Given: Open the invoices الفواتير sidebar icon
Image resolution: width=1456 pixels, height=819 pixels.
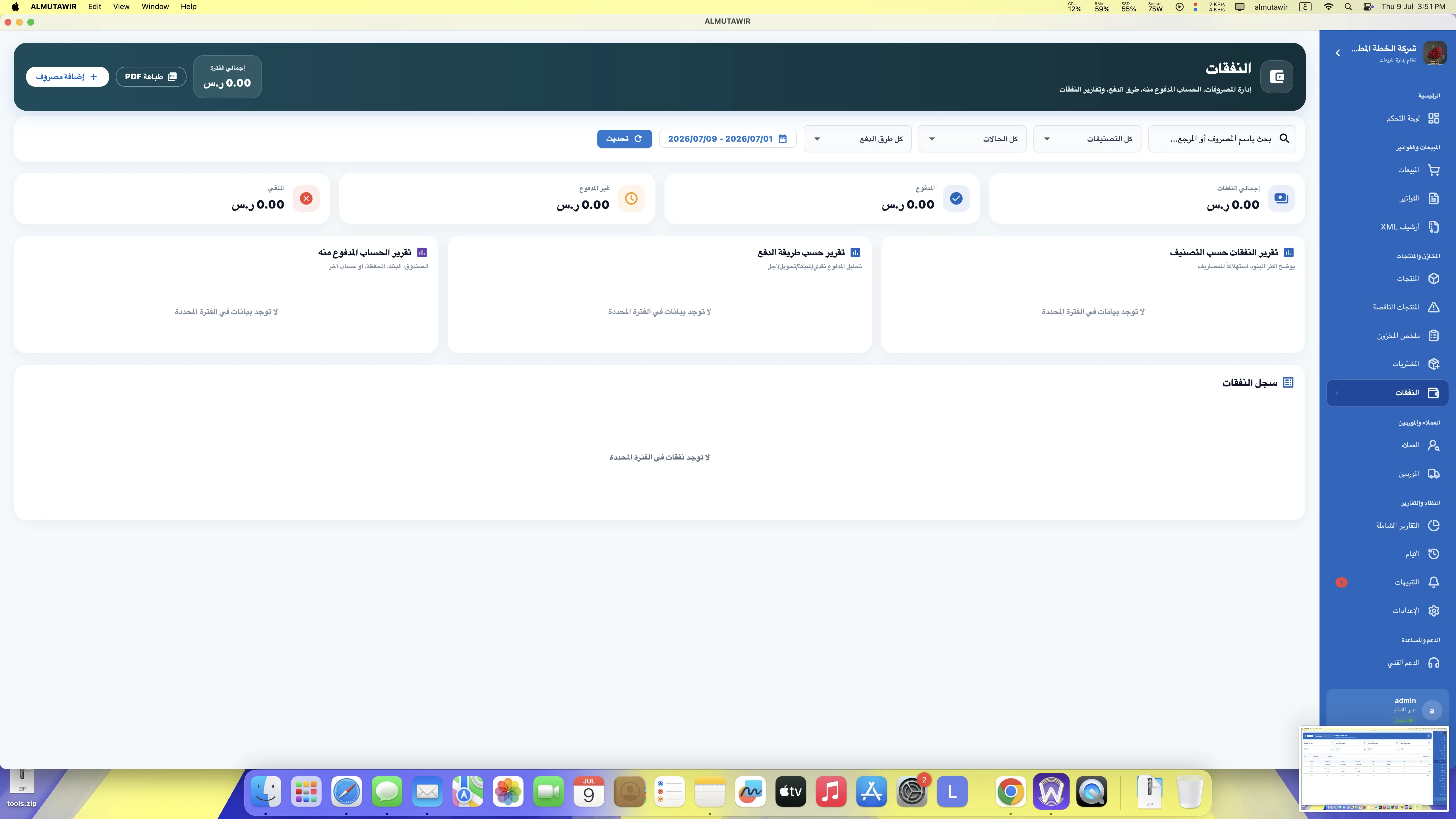Looking at the screenshot, I should pyautogui.click(x=1433, y=198).
